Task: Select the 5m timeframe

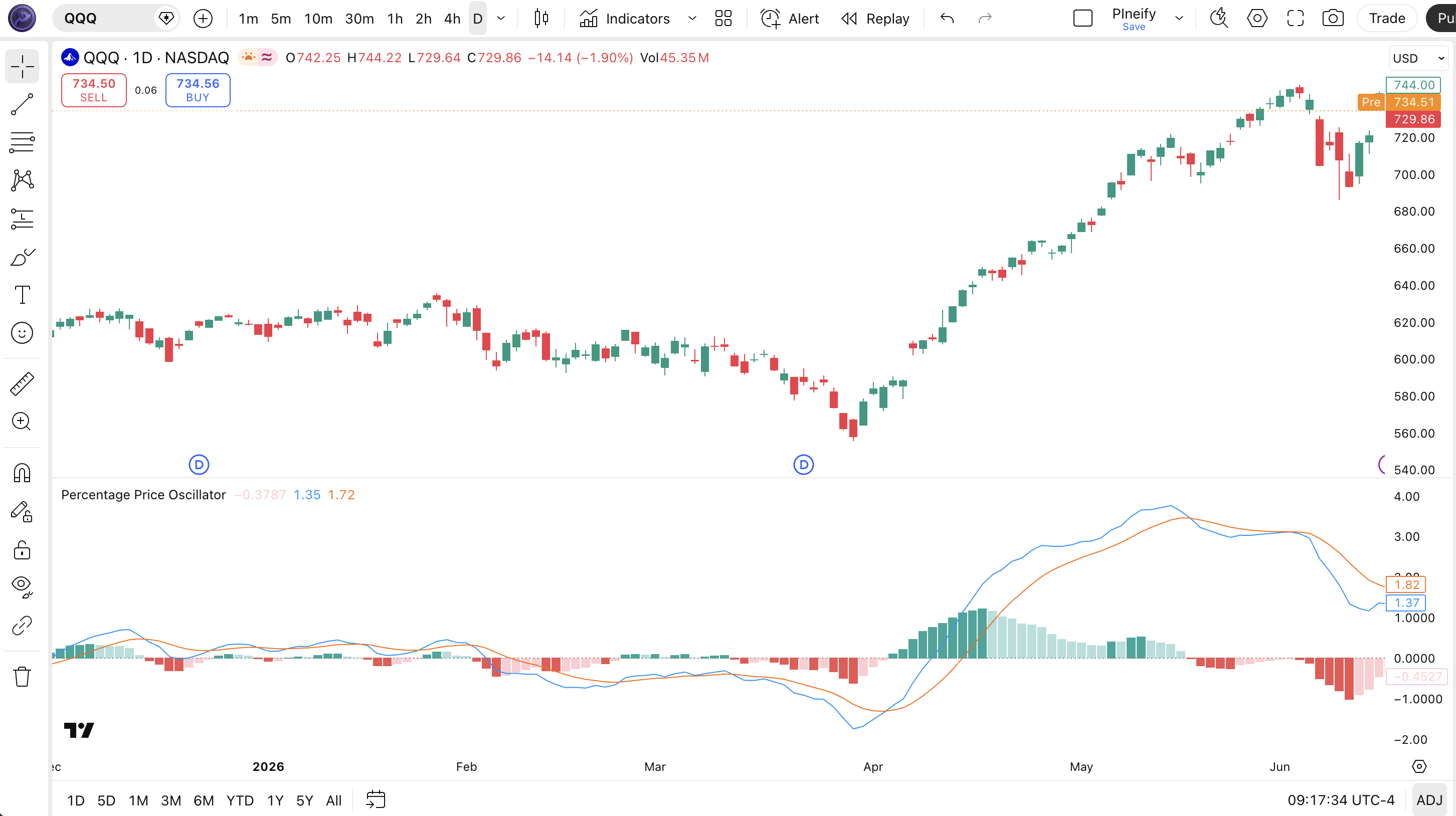Action: click(x=280, y=19)
